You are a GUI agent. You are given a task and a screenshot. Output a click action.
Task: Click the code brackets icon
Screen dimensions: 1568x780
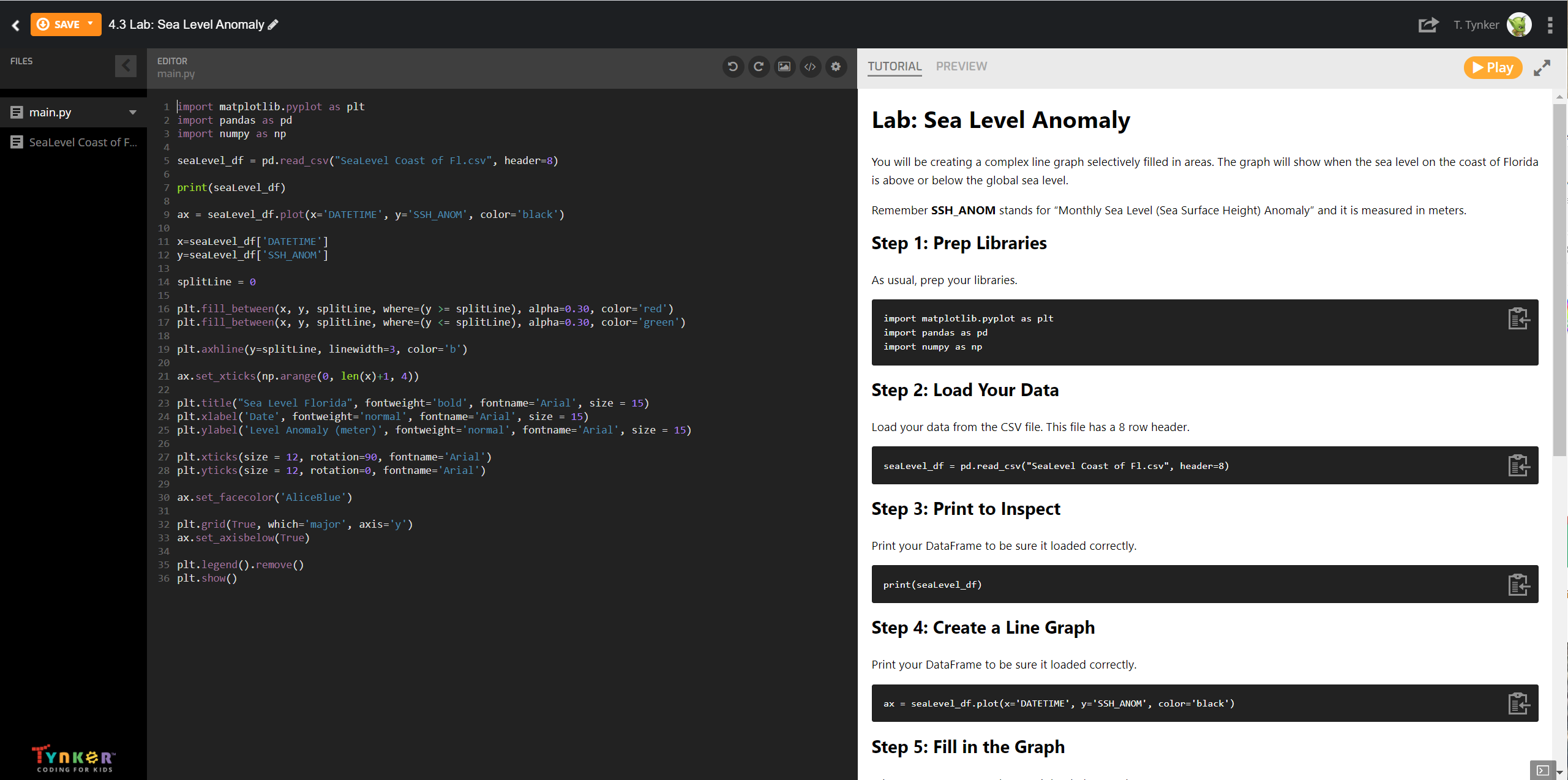(810, 67)
